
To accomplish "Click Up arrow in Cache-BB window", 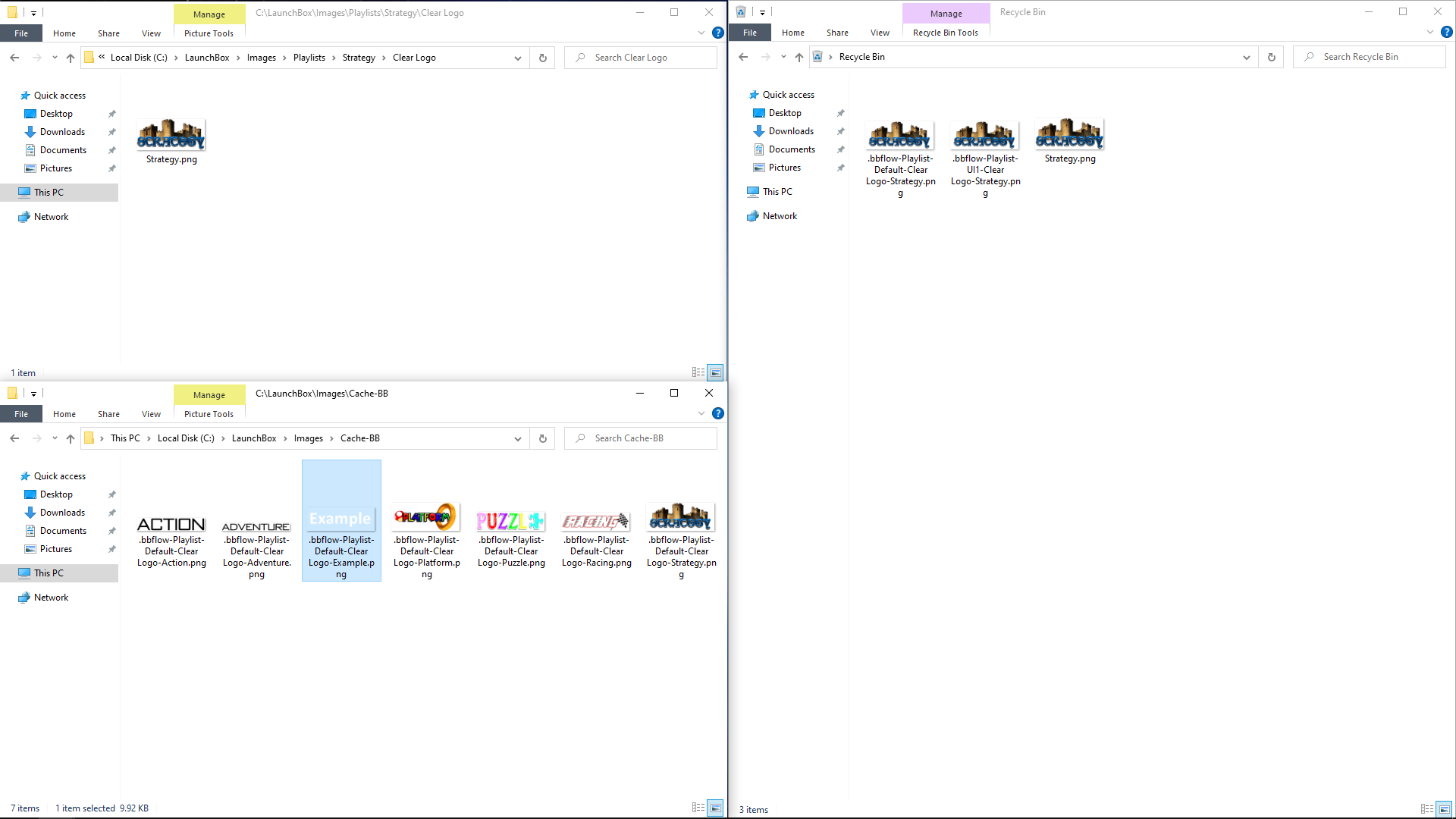I will (x=71, y=438).
